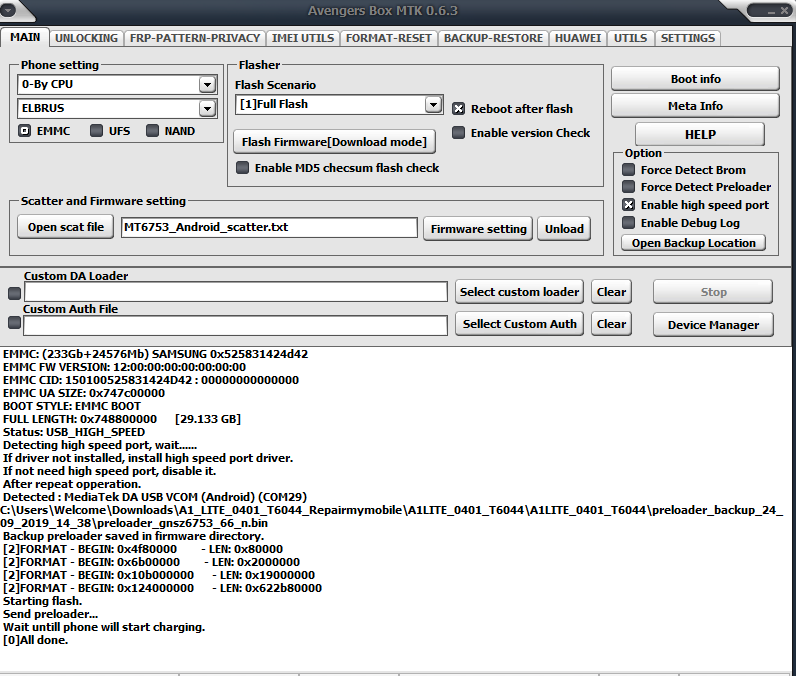Open Firmware setting
796x676 pixels.
[x=478, y=229]
